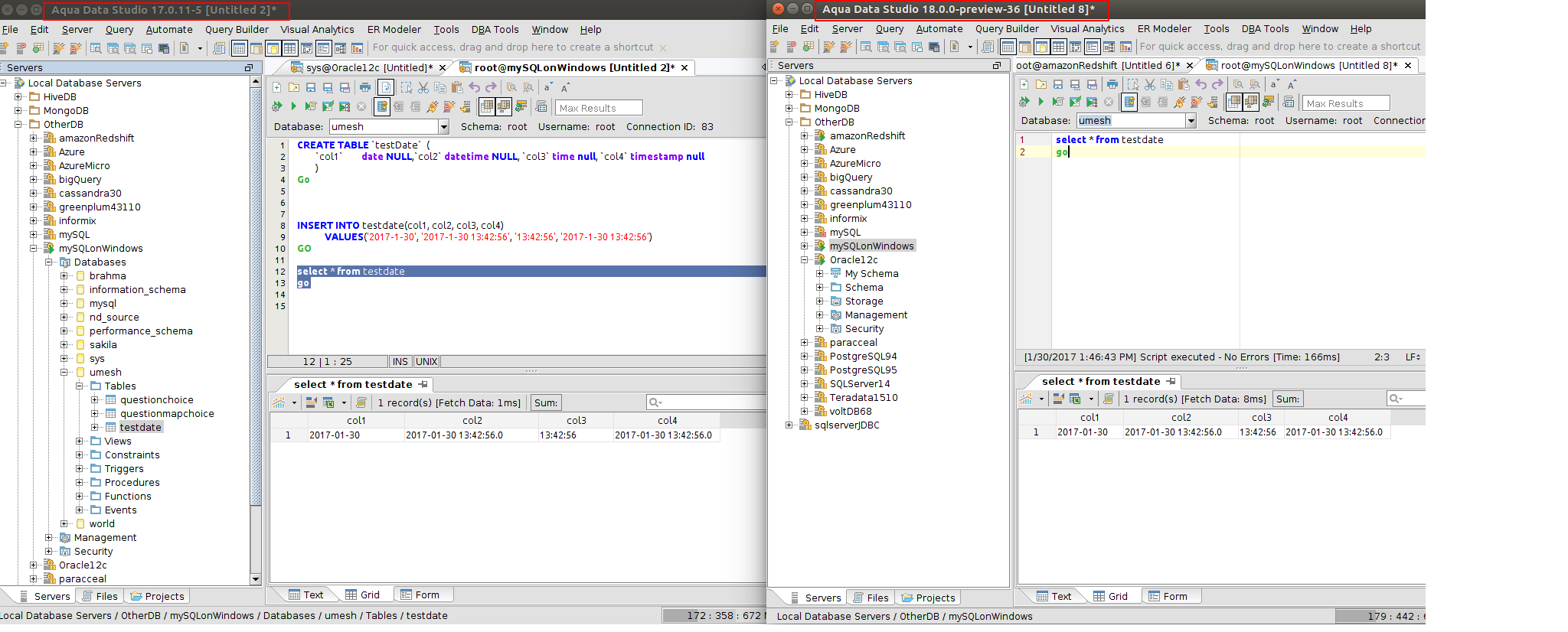The height and width of the screenshot is (632, 1568).
Task: Open Database dropdown arrow in left window
Action: 443,127
